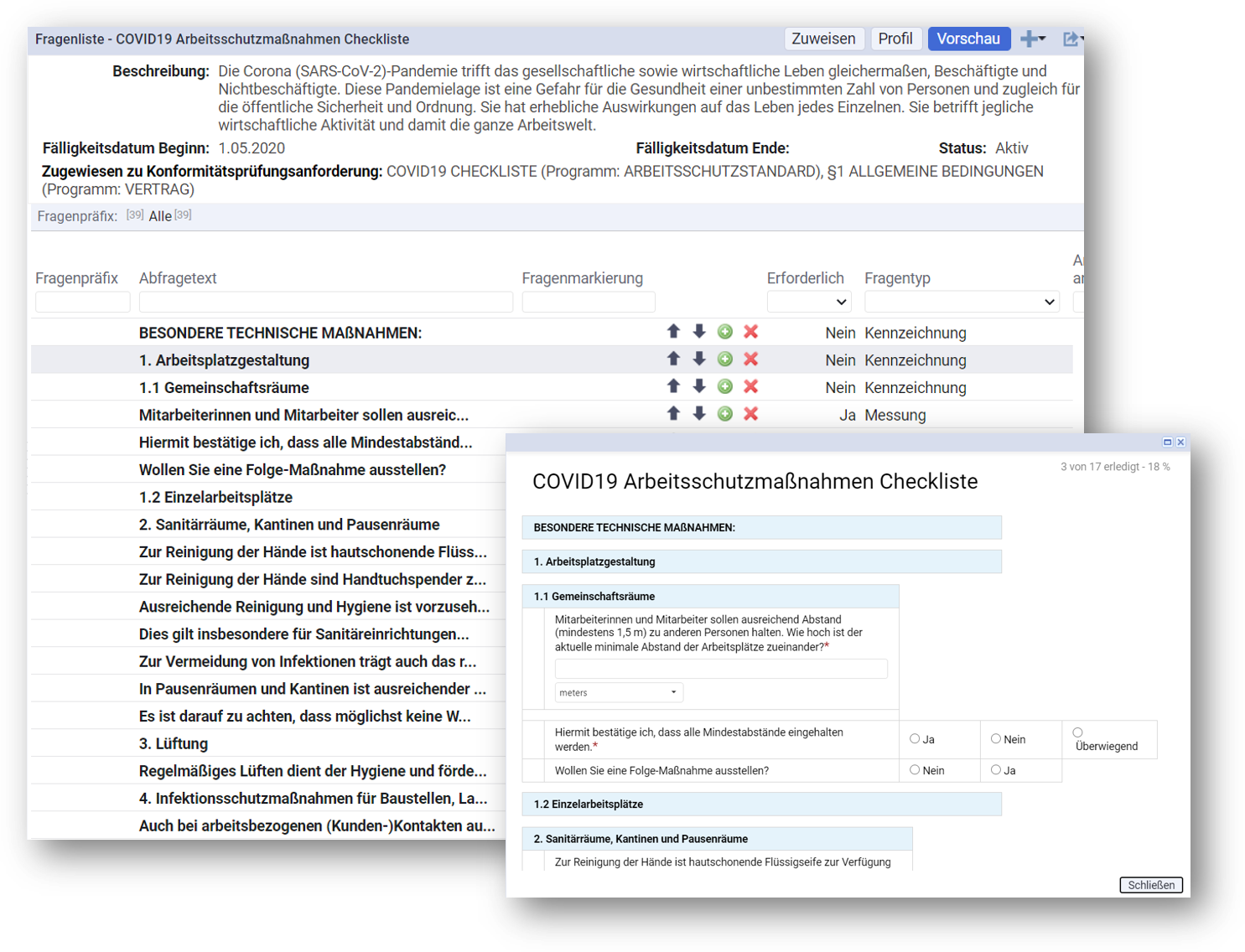The image size is (1245, 952).
Task: Select Ja for Mindestabstände confirmation
Action: coord(915,739)
